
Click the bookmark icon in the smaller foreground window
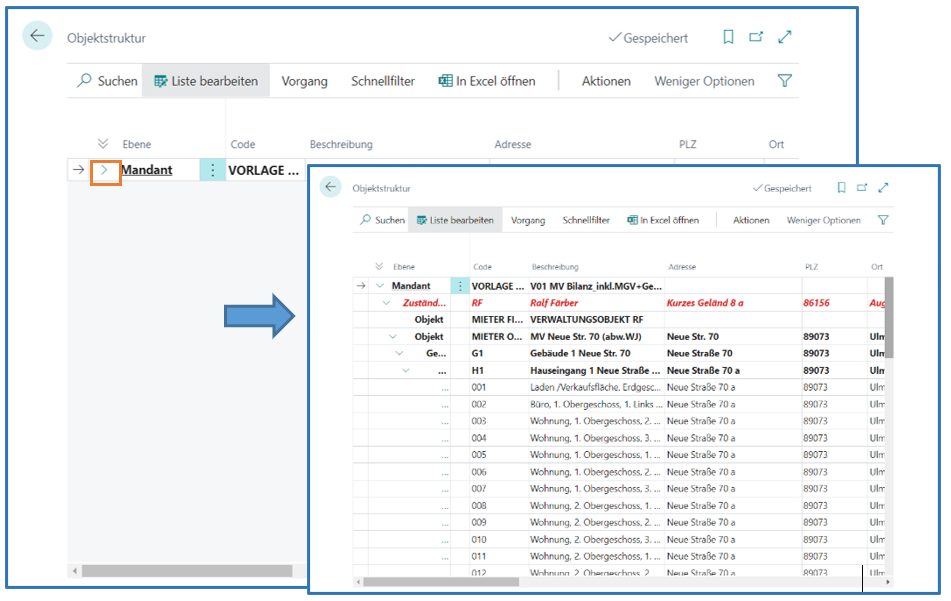tap(841, 188)
